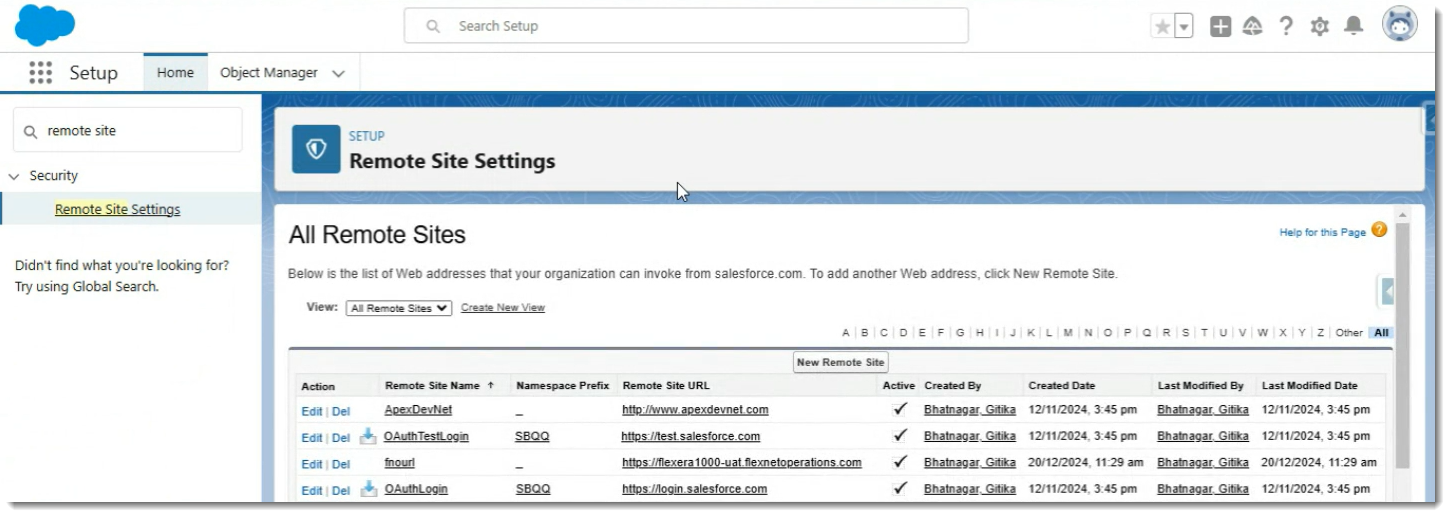Open the Global Actions plus icon
Image resolution: width=1450 pixels, height=517 pixels.
1220,27
